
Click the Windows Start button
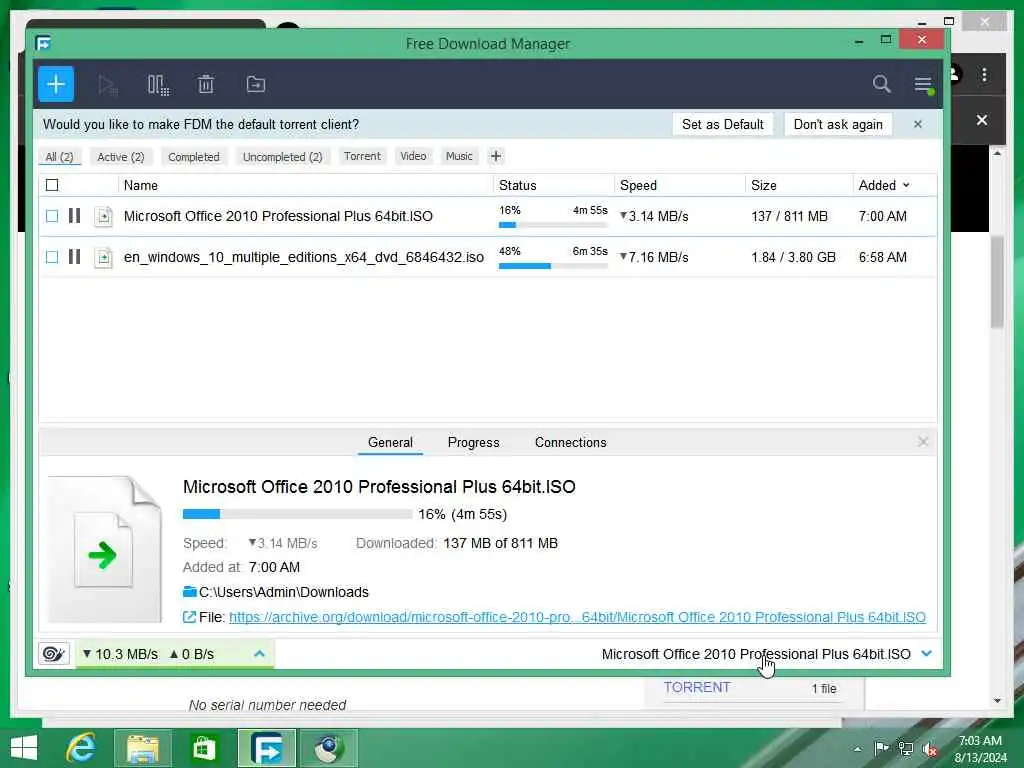pyautogui.click(x=24, y=748)
